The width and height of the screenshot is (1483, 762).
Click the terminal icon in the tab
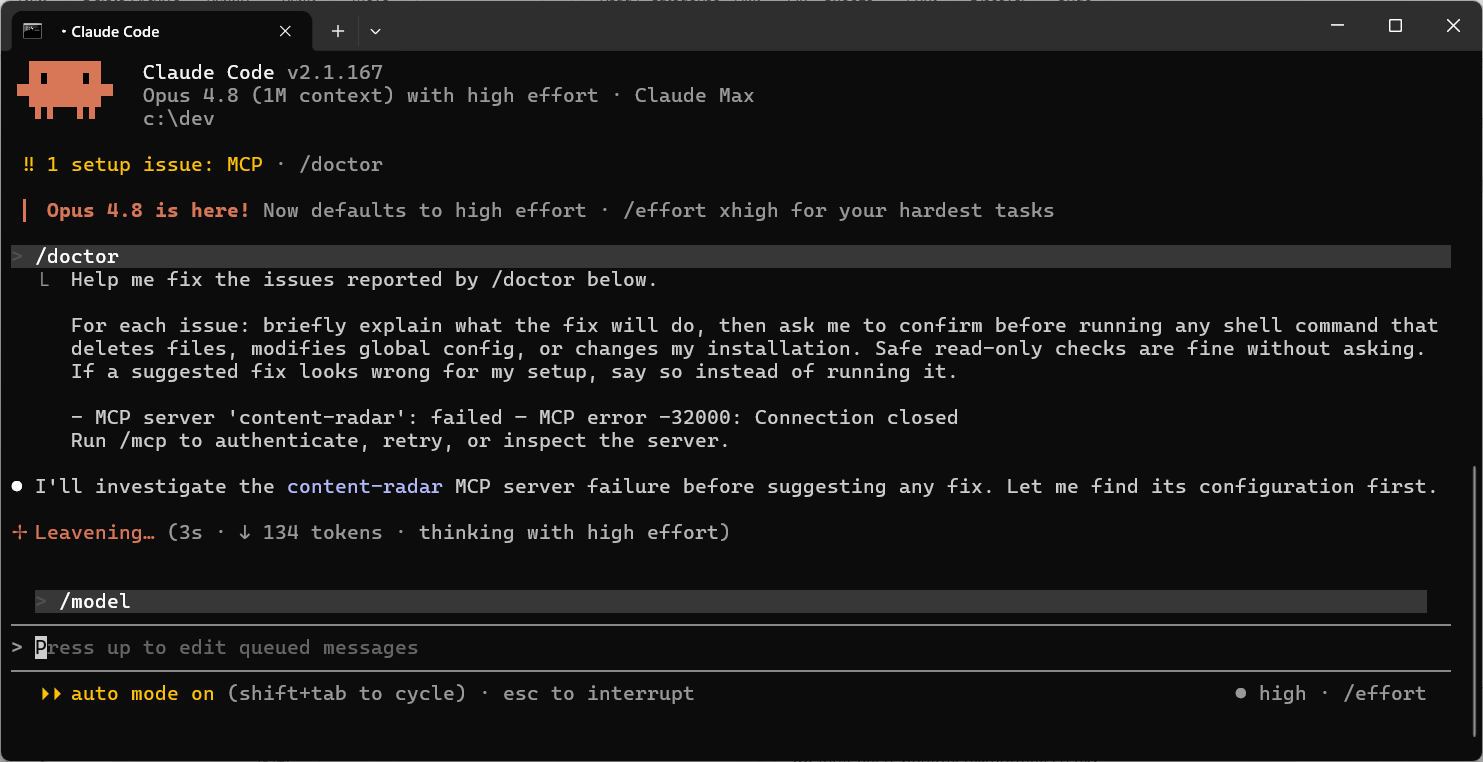tap(32, 31)
